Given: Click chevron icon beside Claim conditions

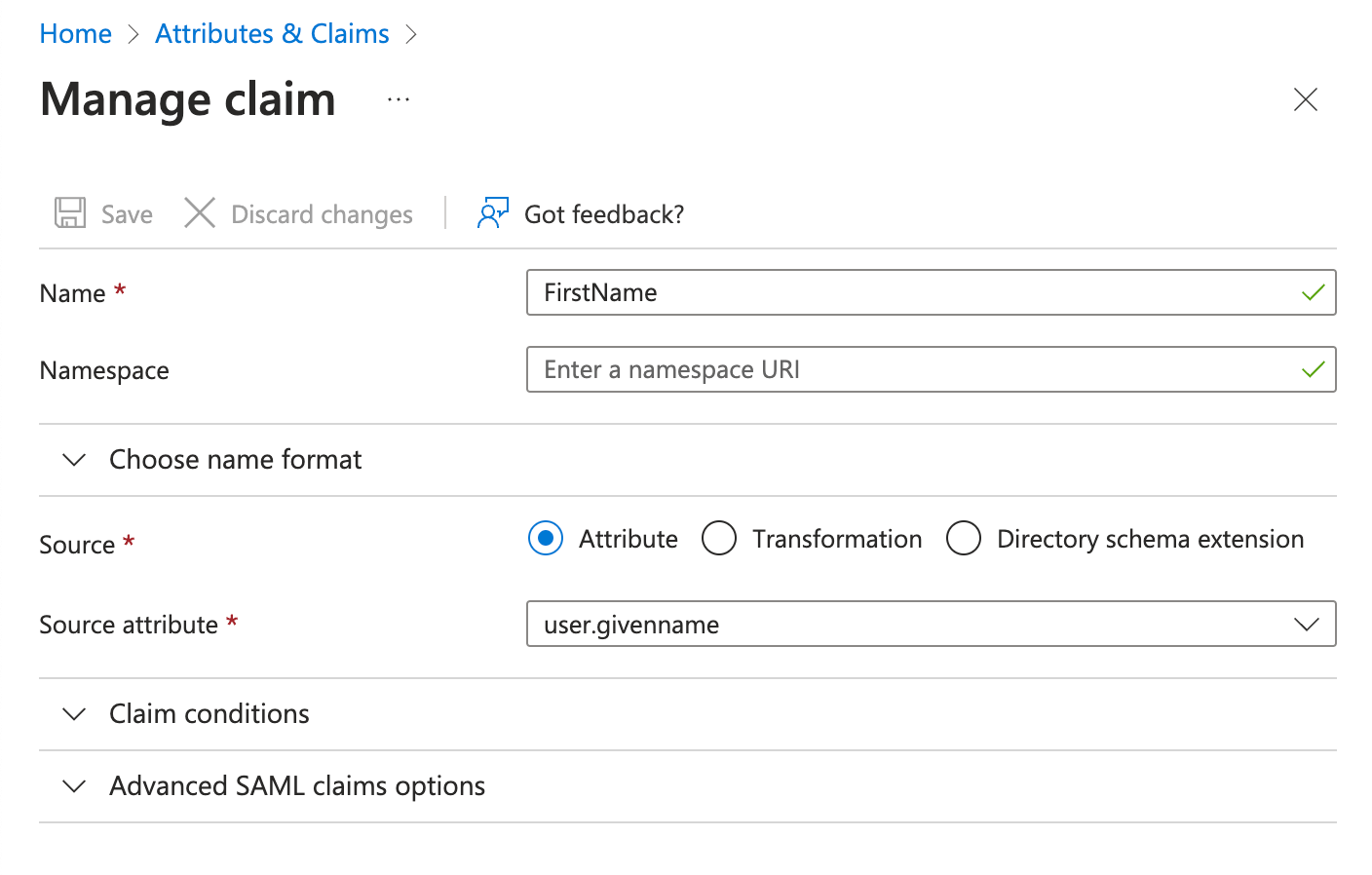Looking at the screenshot, I should tap(74, 714).
